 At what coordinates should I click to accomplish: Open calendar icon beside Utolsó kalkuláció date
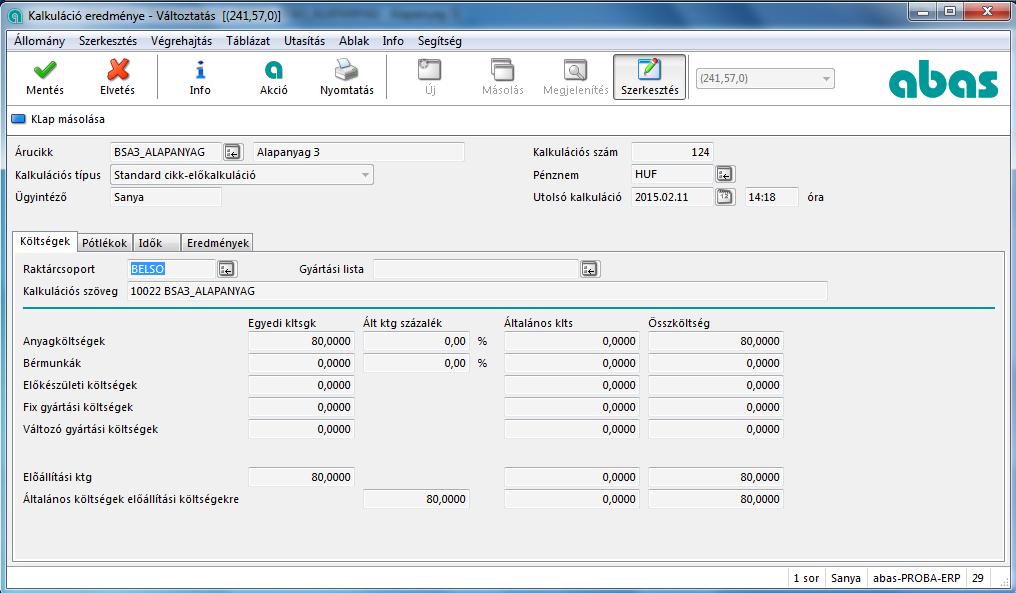724,197
